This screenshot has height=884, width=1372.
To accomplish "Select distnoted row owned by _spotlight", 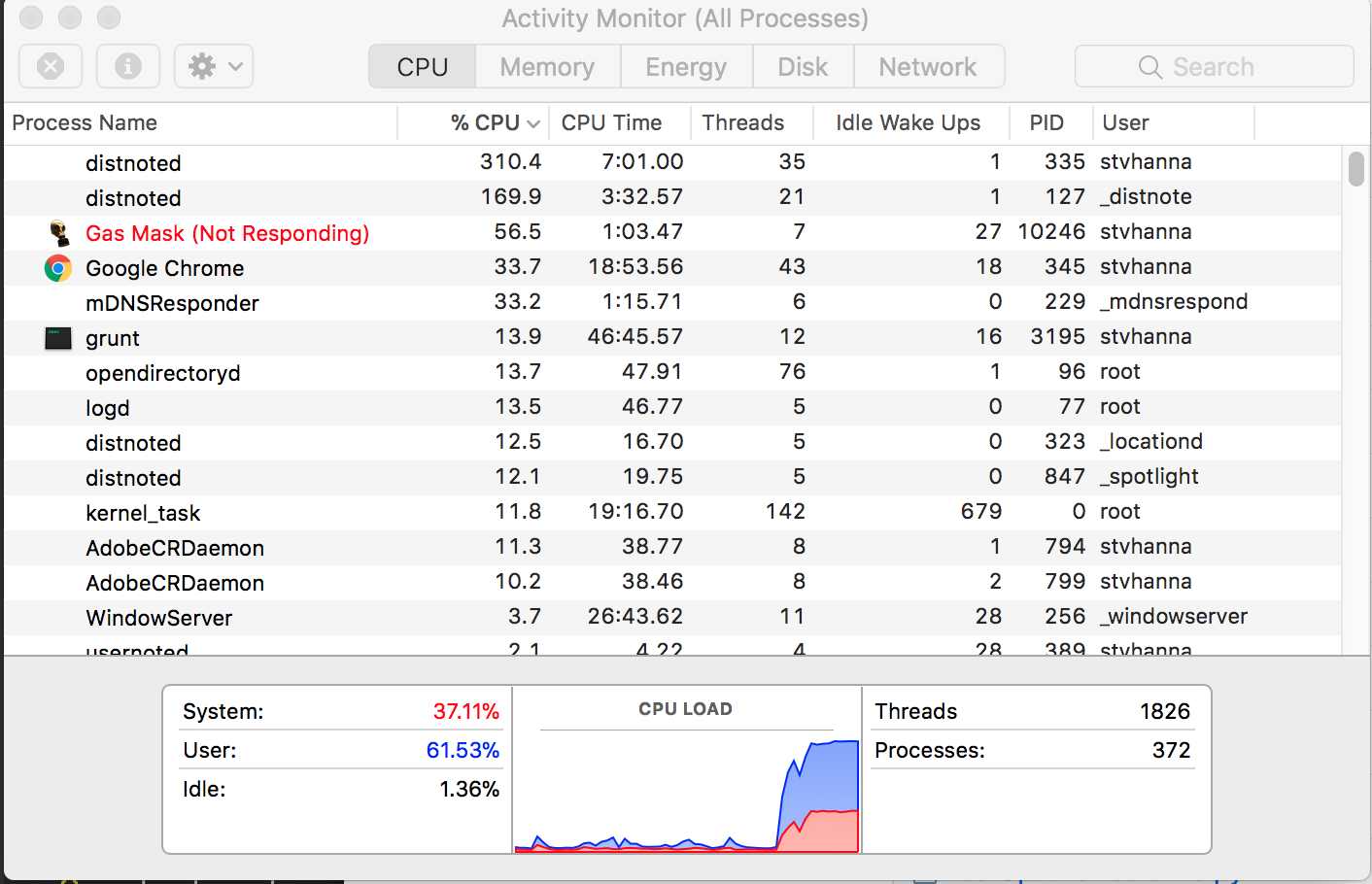I will pos(672,477).
